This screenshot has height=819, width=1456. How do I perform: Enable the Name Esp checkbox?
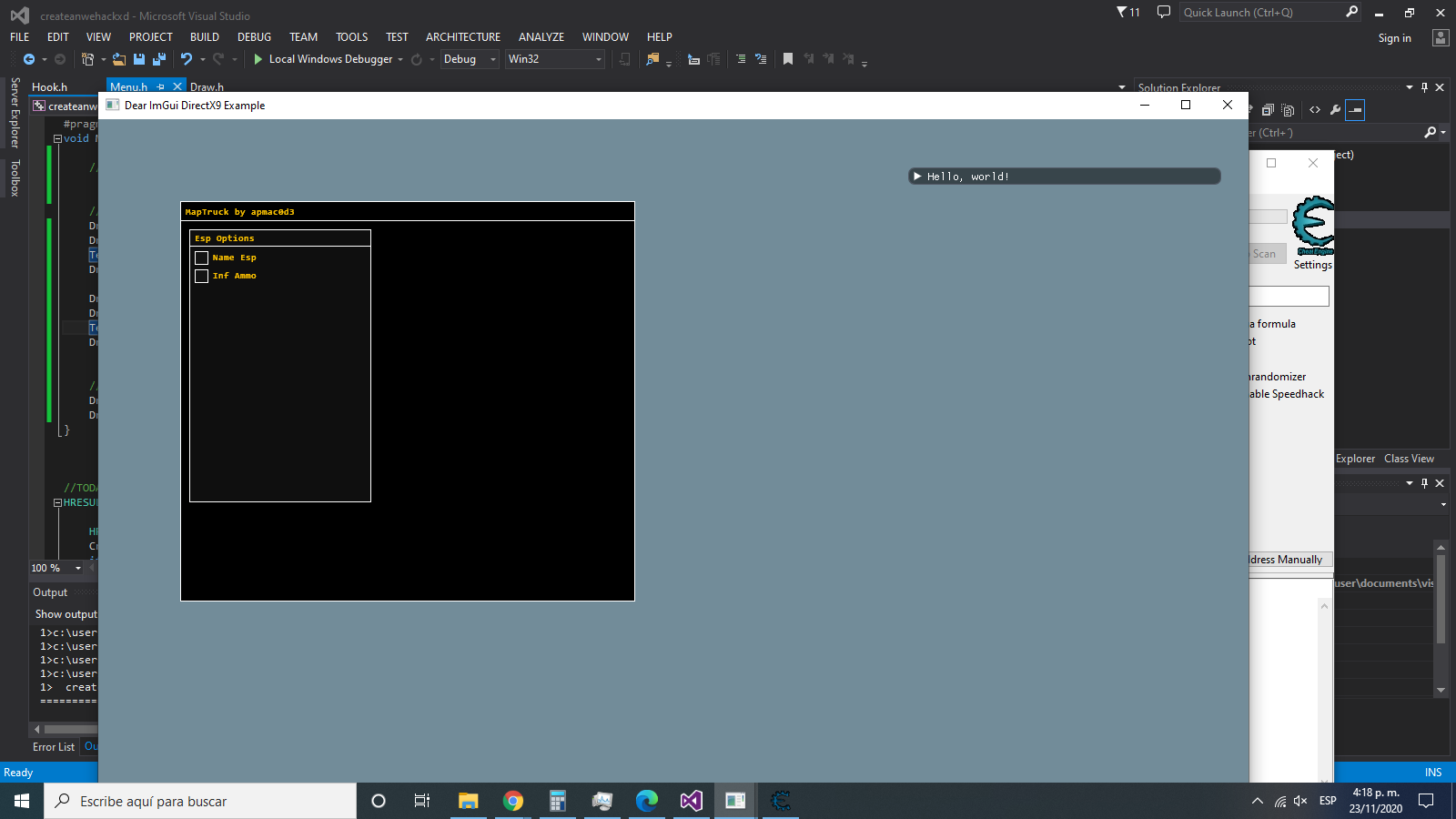click(x=202, y=258)
